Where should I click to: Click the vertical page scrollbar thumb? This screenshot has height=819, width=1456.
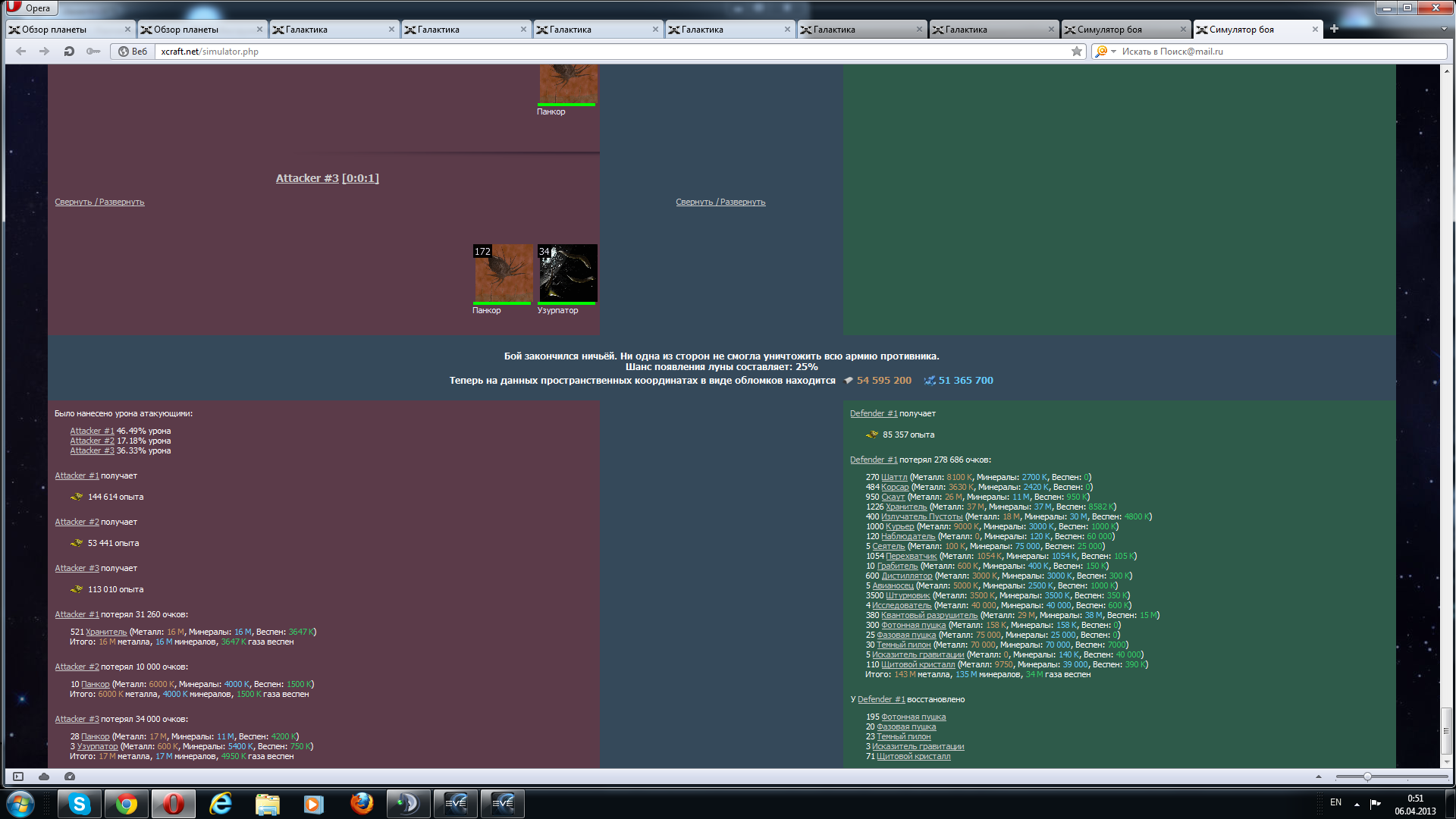1447,730
